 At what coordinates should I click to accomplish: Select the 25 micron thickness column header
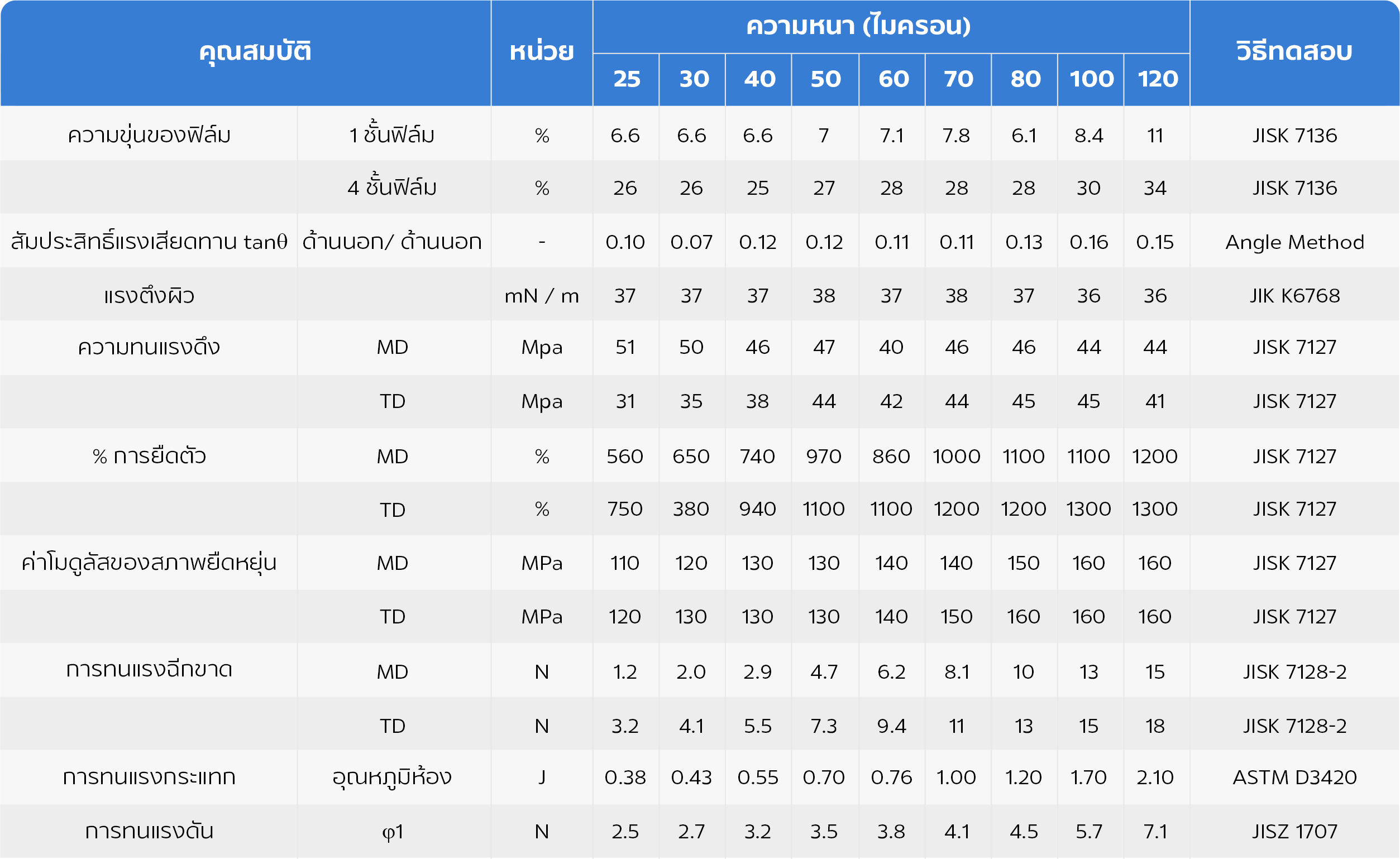(x=626, y=79)
